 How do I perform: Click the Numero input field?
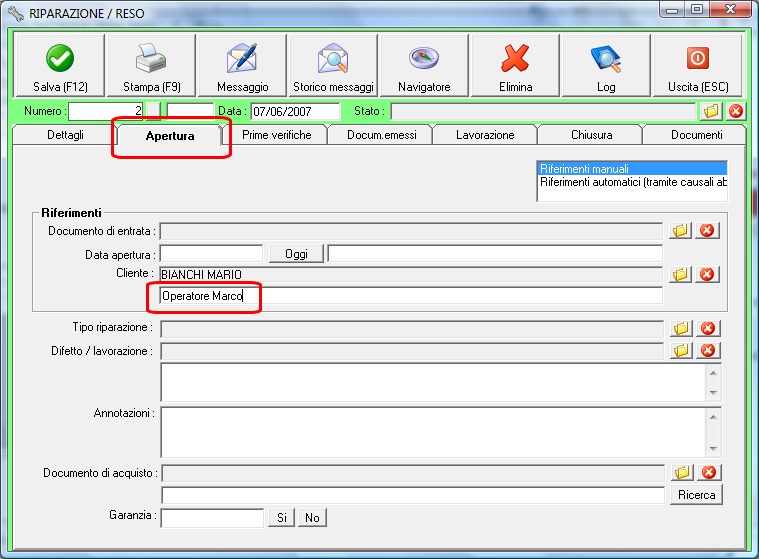(106, 111)
